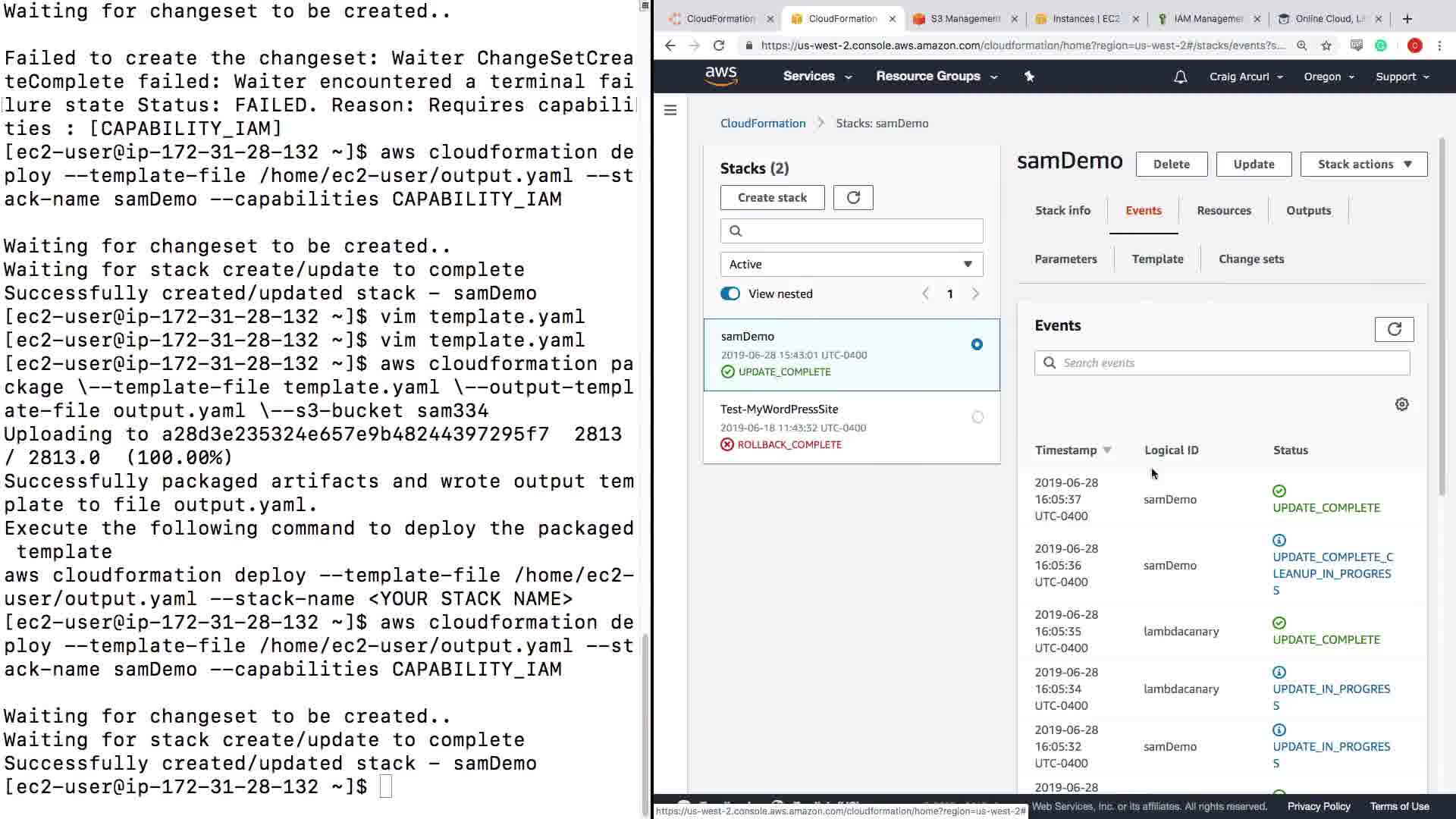Click the AWS logo home icon
1456x819 pixels.
tap(720, 76)
